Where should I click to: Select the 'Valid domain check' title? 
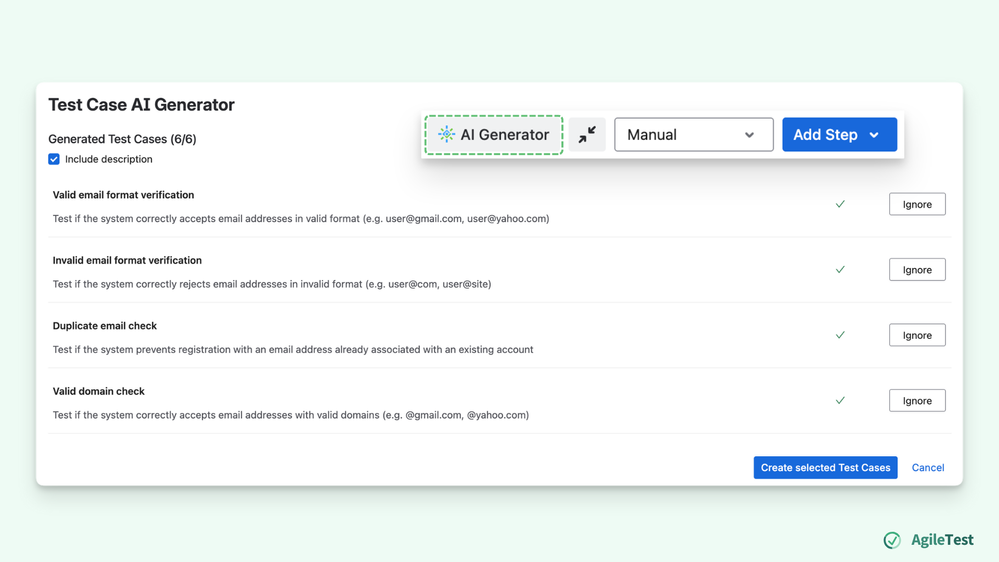tap(99, 391)
